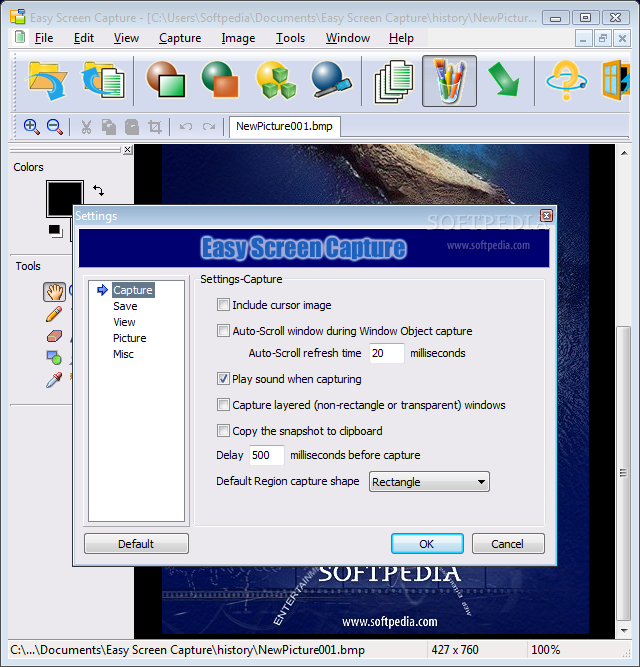The height and width of the screenshot is (667, 640).
Task: Select Save in settings list
Action: pyautogui.click(x=125, y=306)
